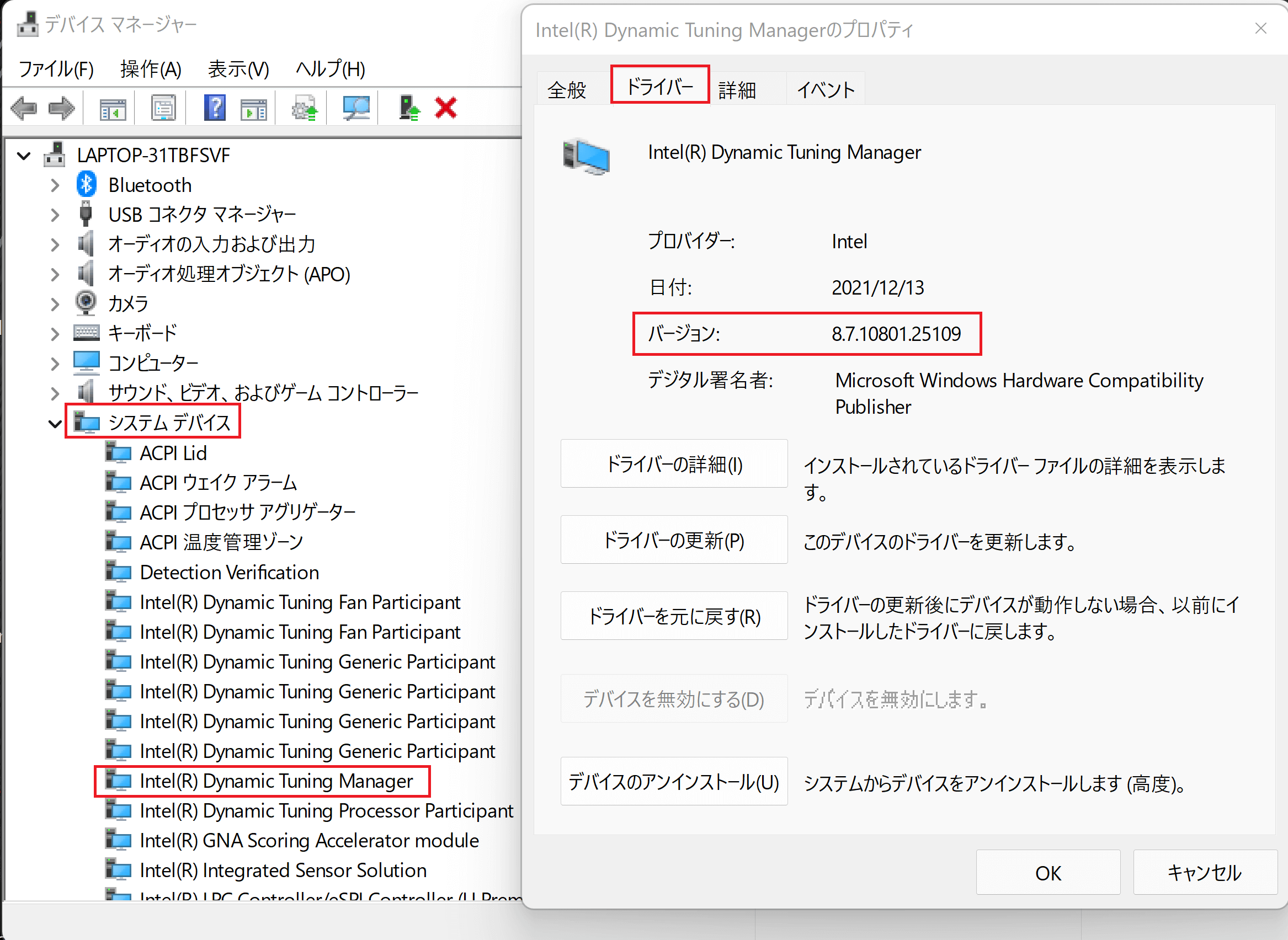
Task: Click the システム デバイス folder icon
Action: click(x=87, y=422)
